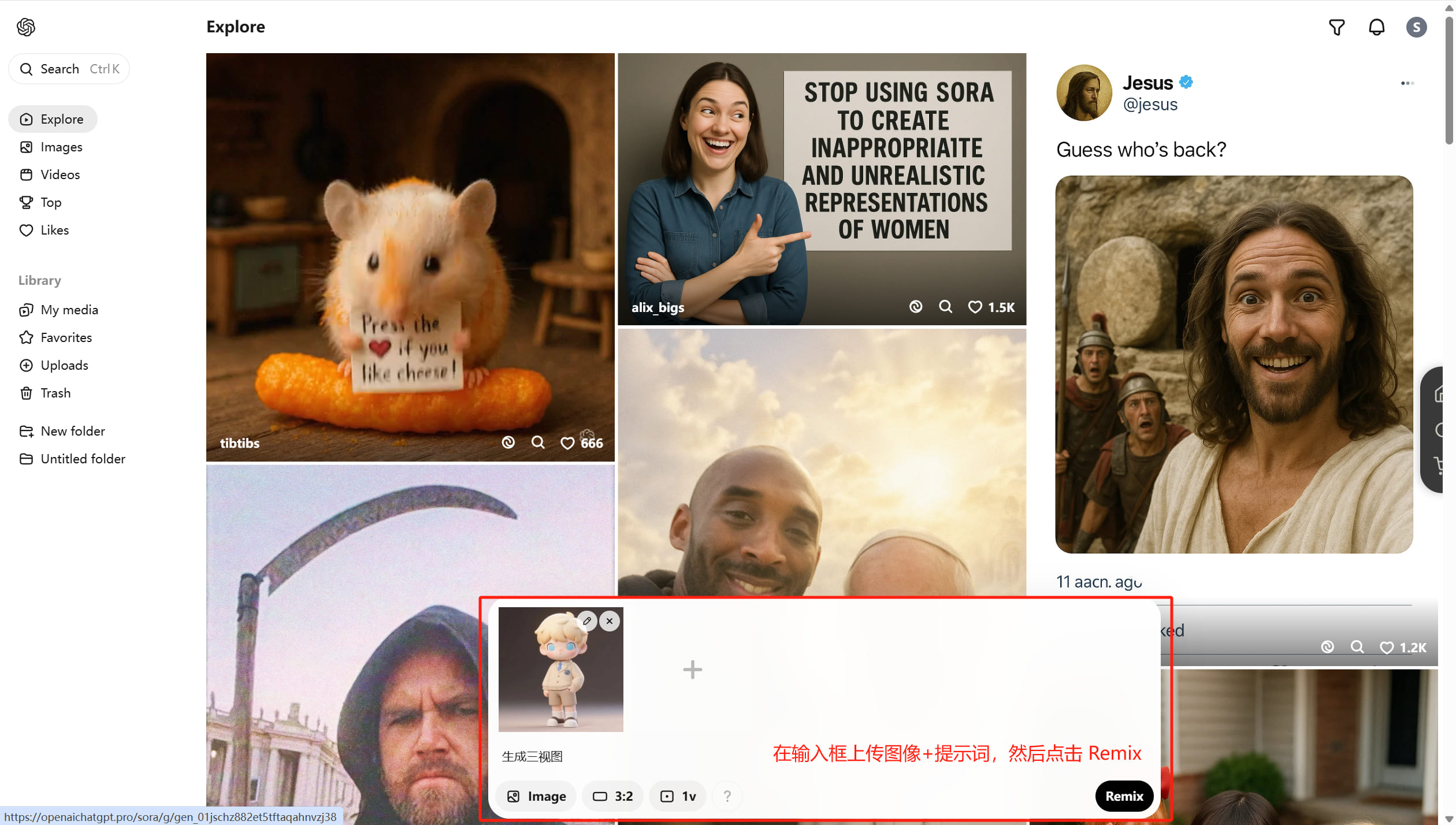Open the alix_bigs username link
Screen dimensions: 1456x825
(x=658, y=307)
